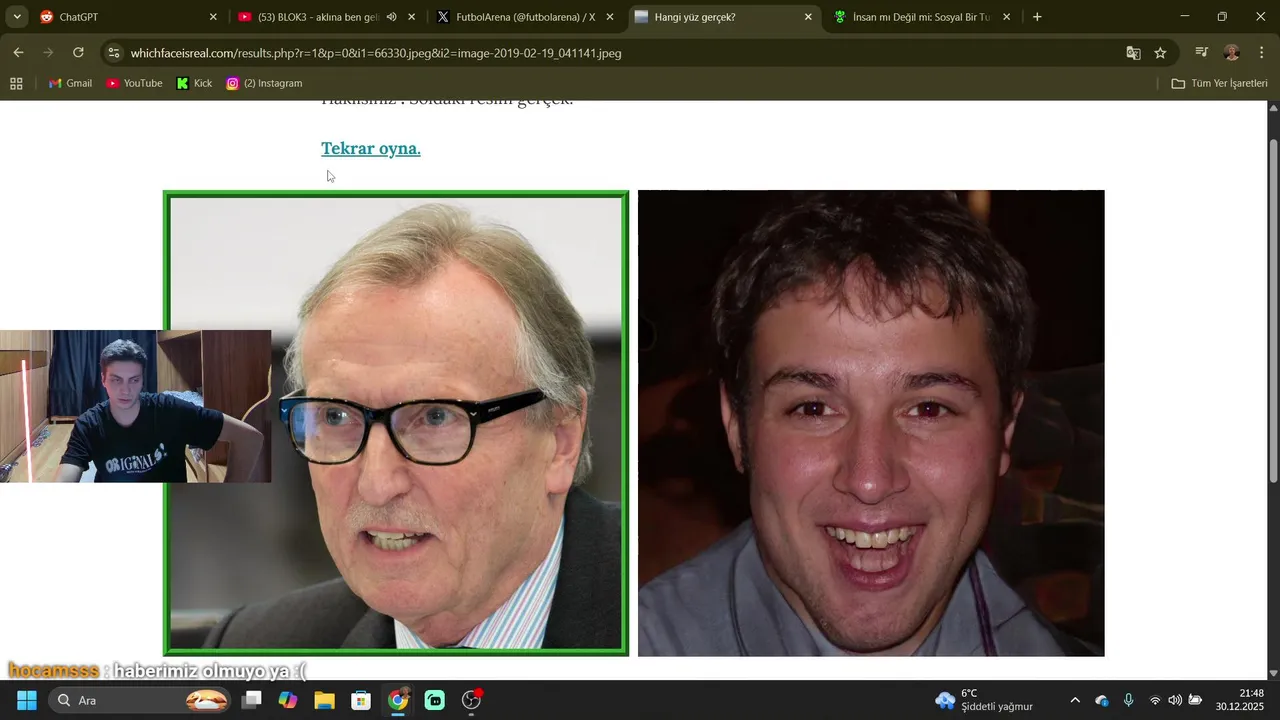Open the Chrome three-dot menu
The height and width of the screenshot is (720, 1280).
tap(1262, 52)
